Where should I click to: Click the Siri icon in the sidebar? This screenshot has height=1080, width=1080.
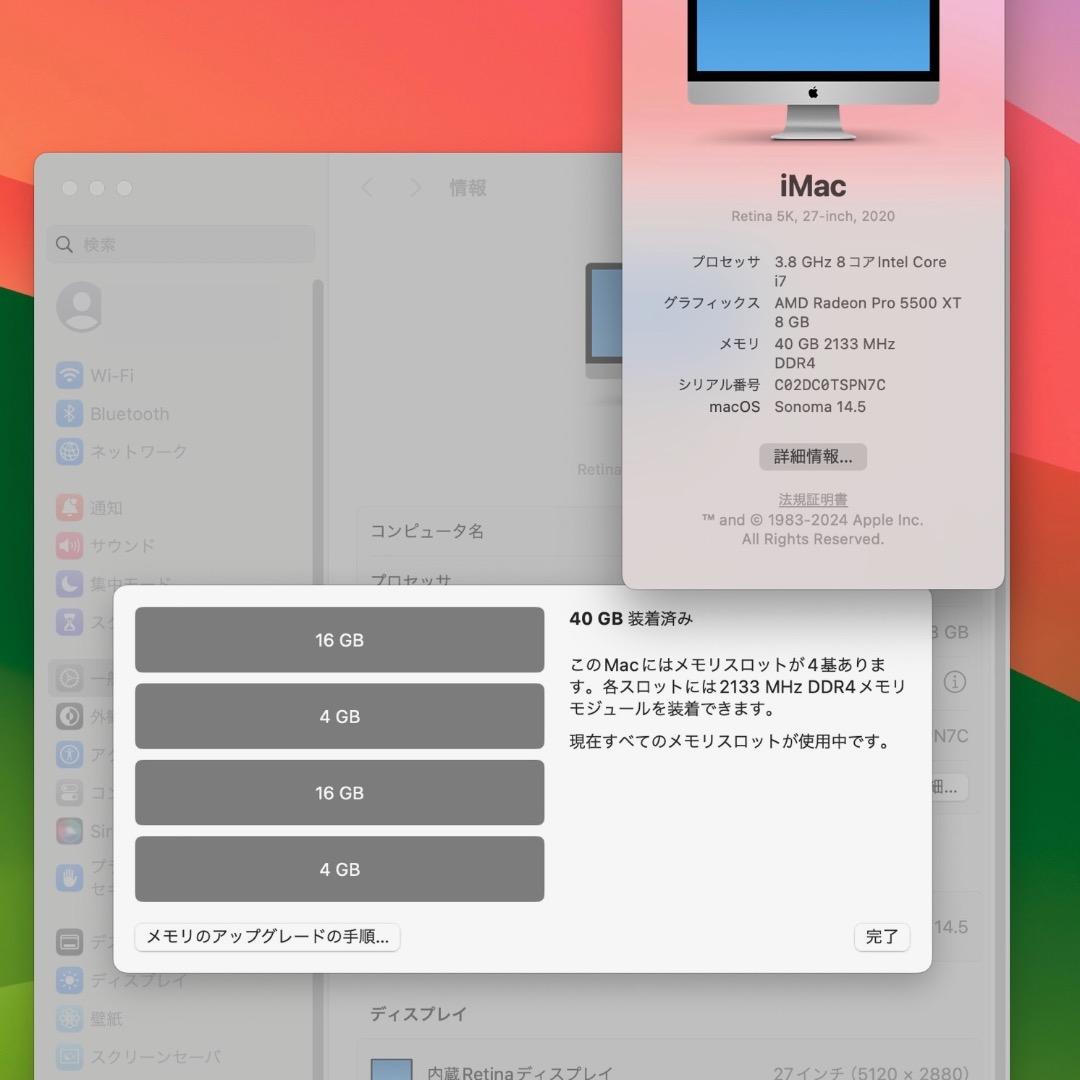point(68,830)
